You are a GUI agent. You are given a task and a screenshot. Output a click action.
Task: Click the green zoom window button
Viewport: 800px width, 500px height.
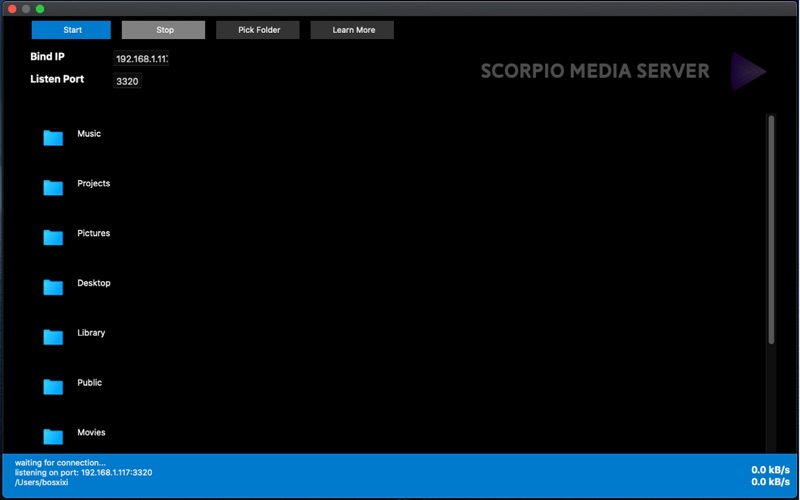(x=40, y=9)
